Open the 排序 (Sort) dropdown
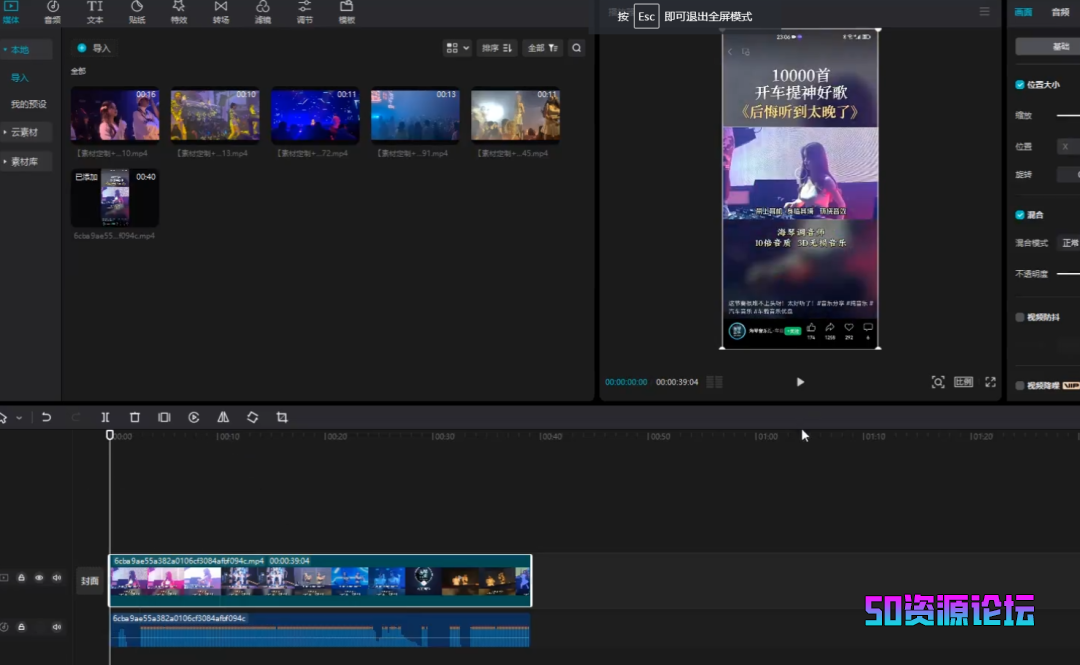 [x=496, y=48]
